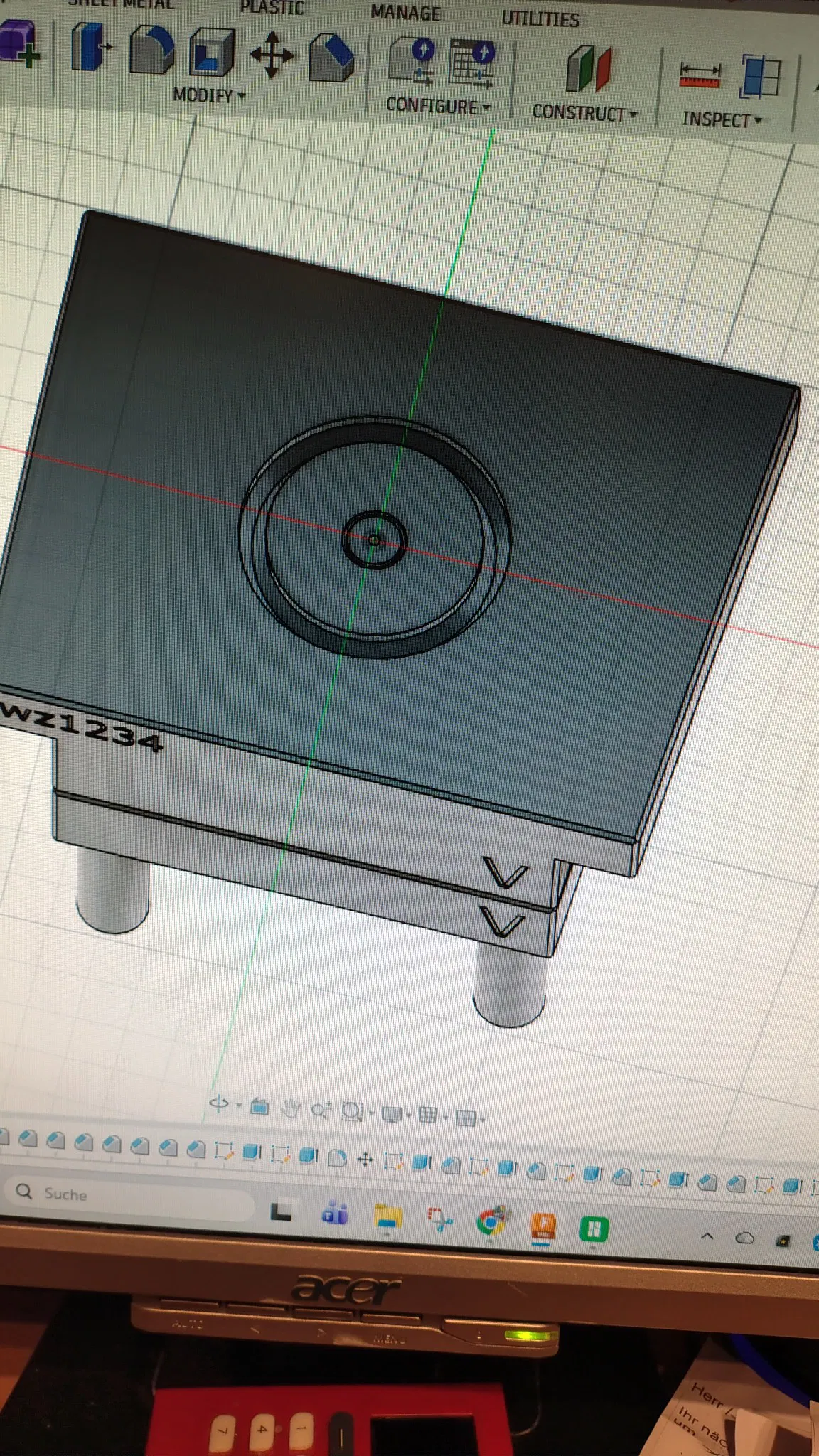Open Google Chrome from the taskbar
Viewport: 819px width, 1456px height.
[x=493, y=1222]
